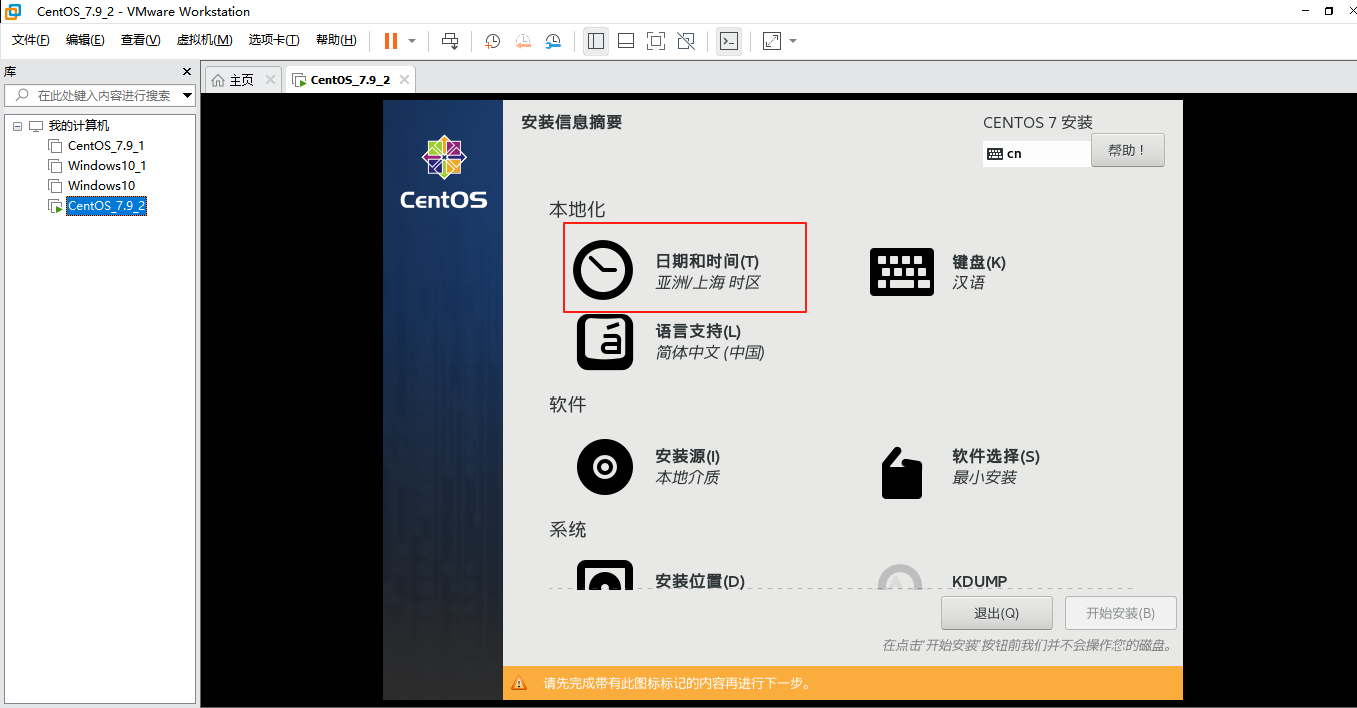Click the stretch guest display icon
Screen dimensions: 1357x708
click(771, 41)
